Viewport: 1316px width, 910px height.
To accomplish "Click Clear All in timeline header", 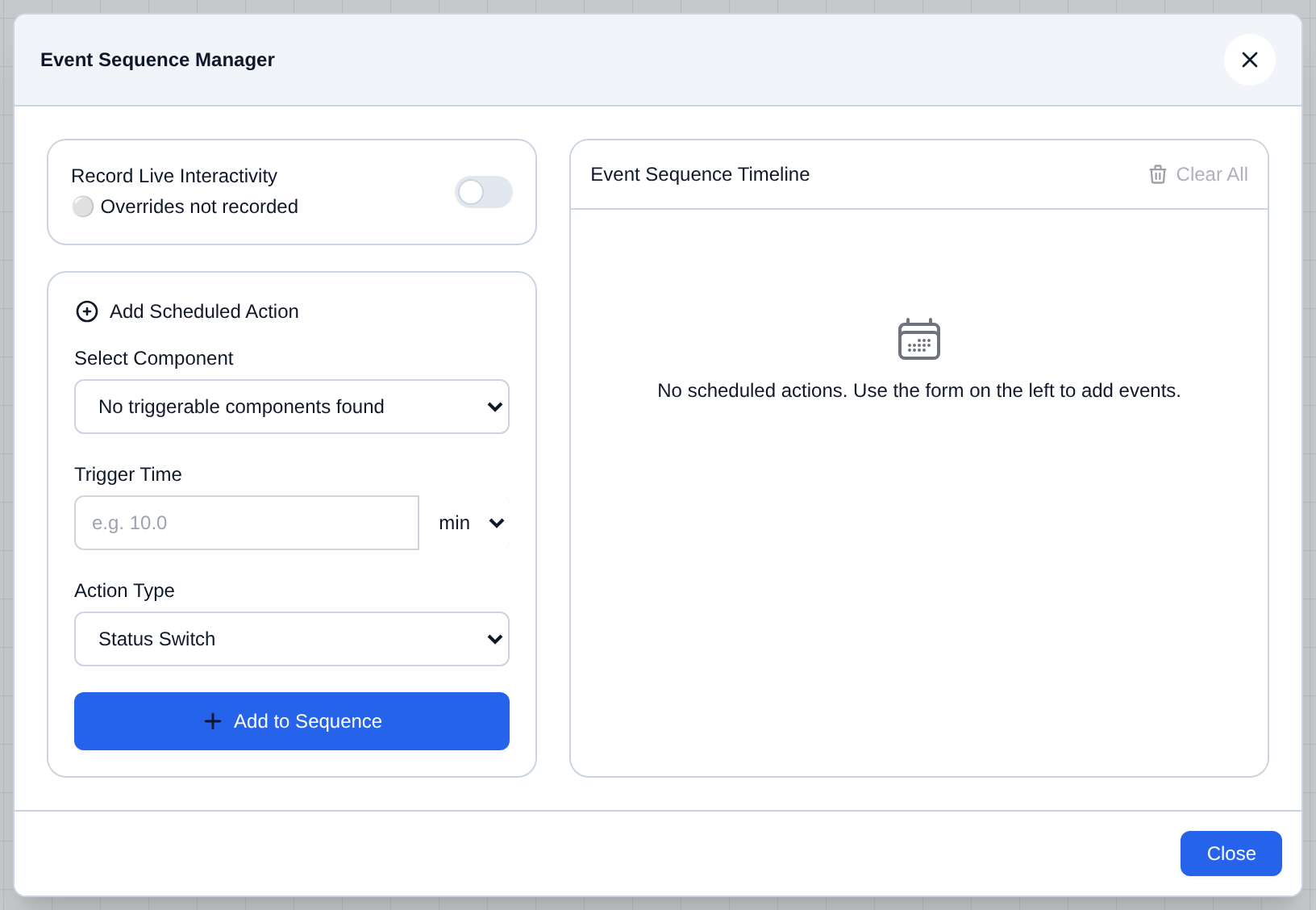I will (1198, 174).
